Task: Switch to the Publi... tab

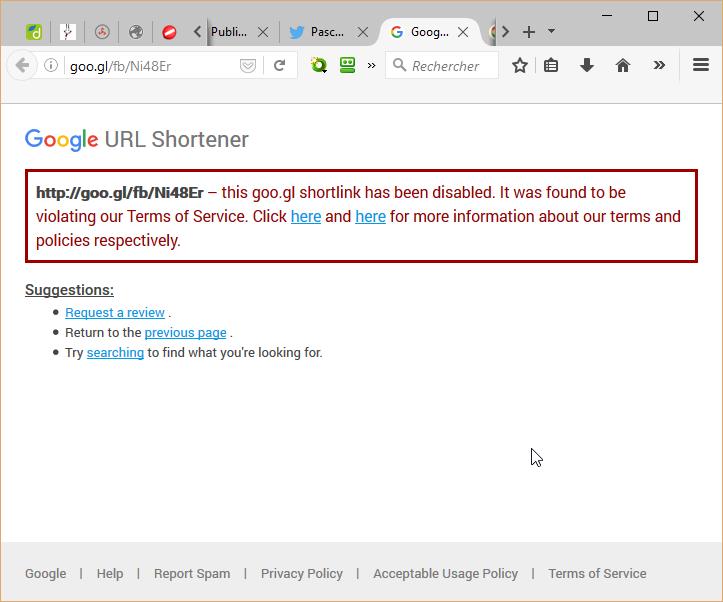Action: pos(229,32)
